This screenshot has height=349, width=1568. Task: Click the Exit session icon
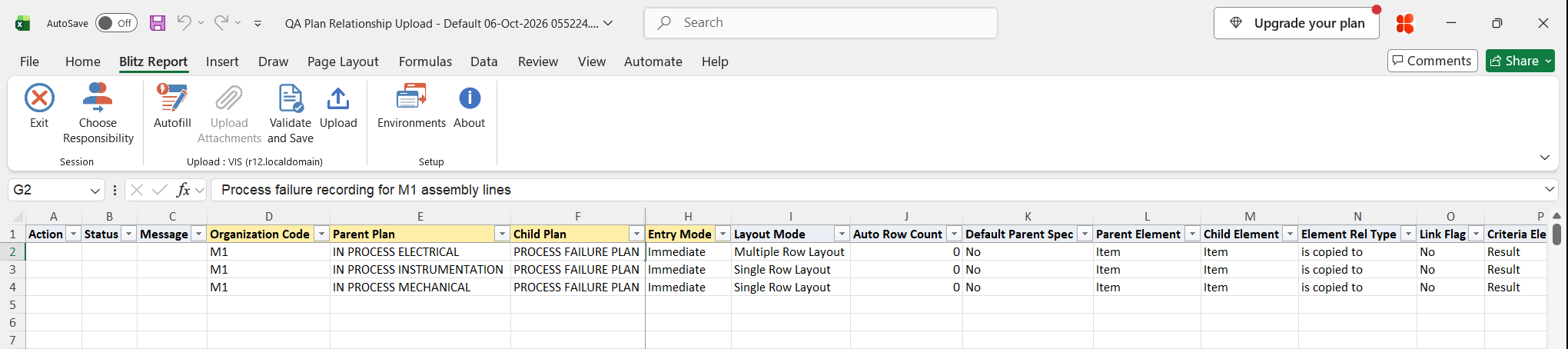coord(39,98)
